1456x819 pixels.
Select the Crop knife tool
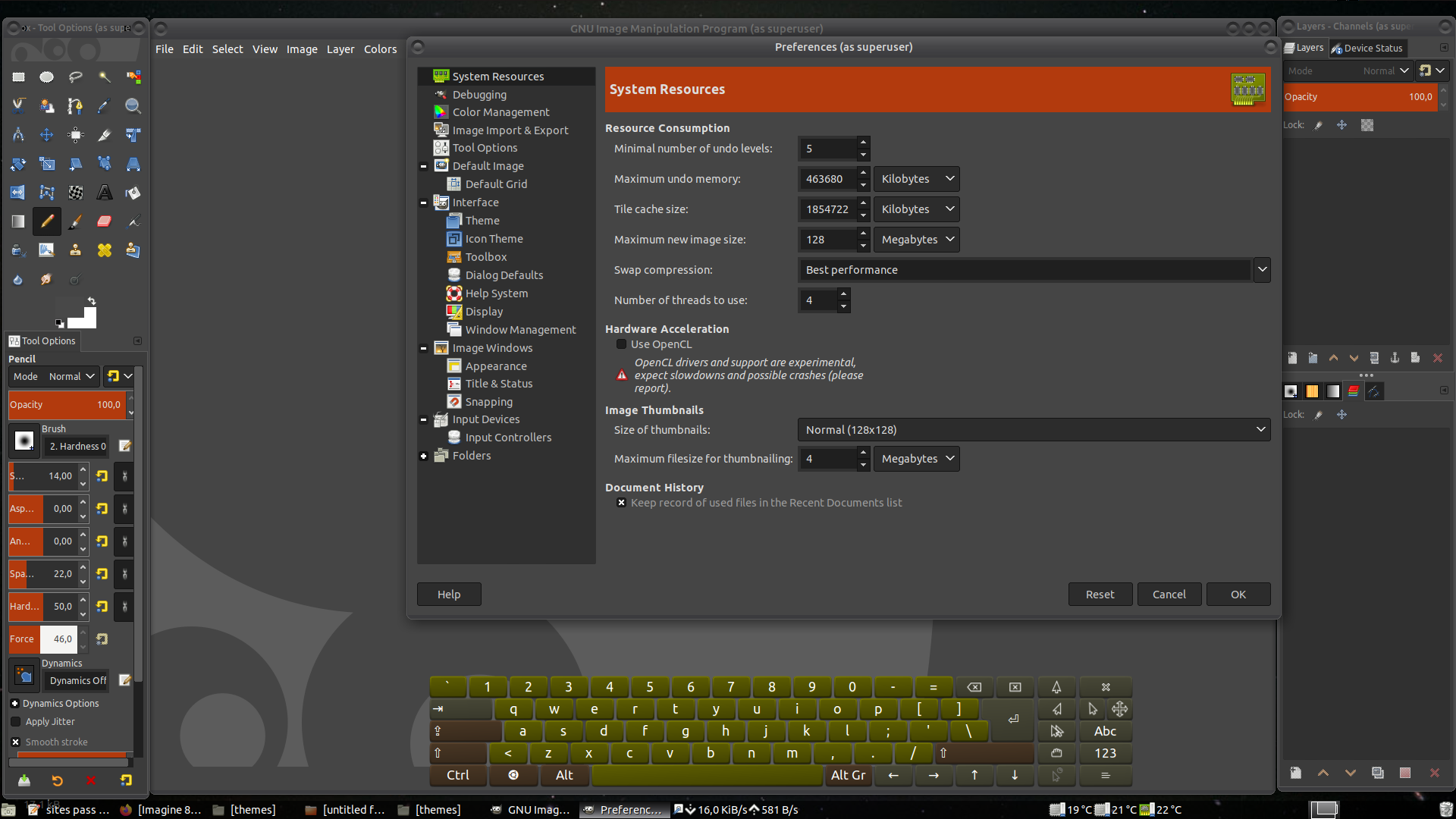point(105,135)
